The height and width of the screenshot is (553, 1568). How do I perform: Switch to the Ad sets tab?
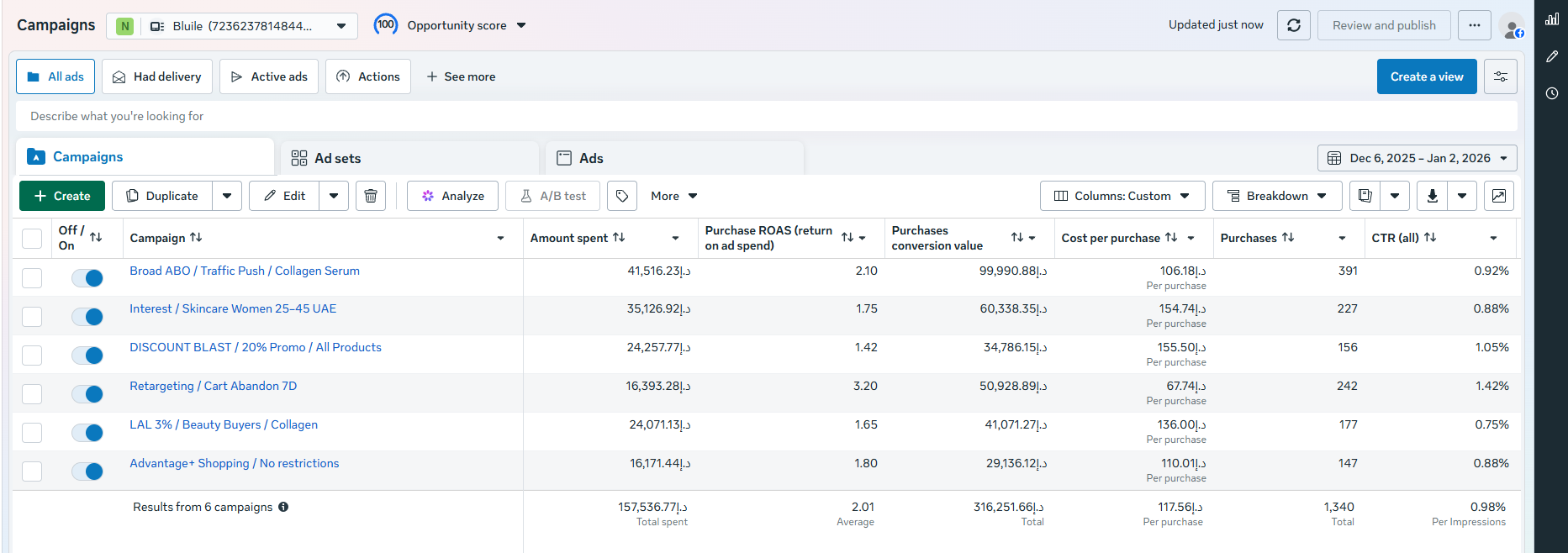[409, 158]
